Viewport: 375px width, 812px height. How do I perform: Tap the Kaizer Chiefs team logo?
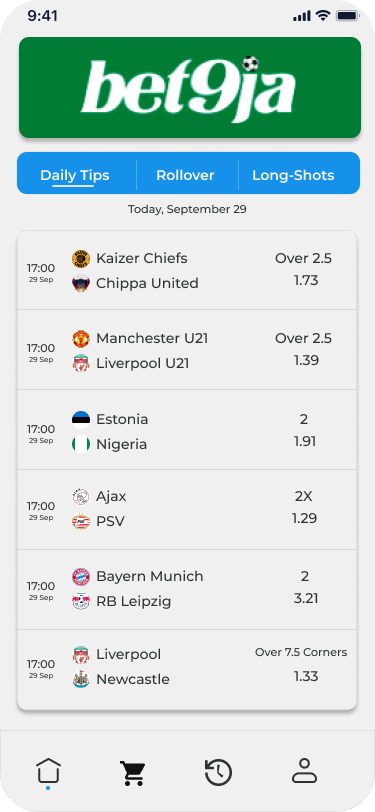pyautogui.click(x=81, y=258)
